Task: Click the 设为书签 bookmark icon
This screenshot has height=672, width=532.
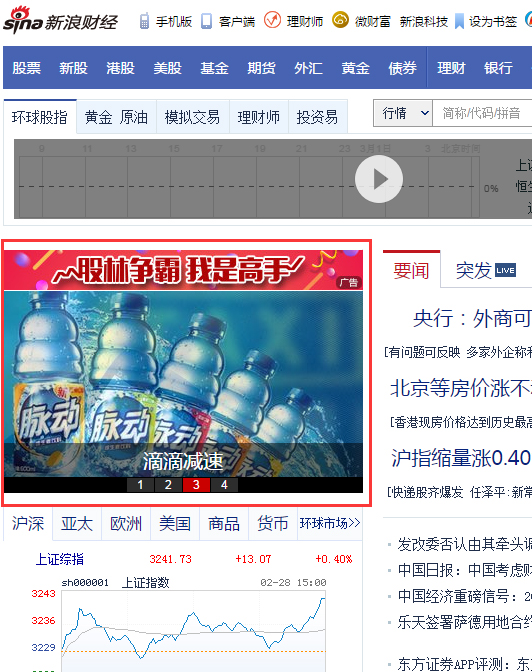Action: click(x=459, y=21)
